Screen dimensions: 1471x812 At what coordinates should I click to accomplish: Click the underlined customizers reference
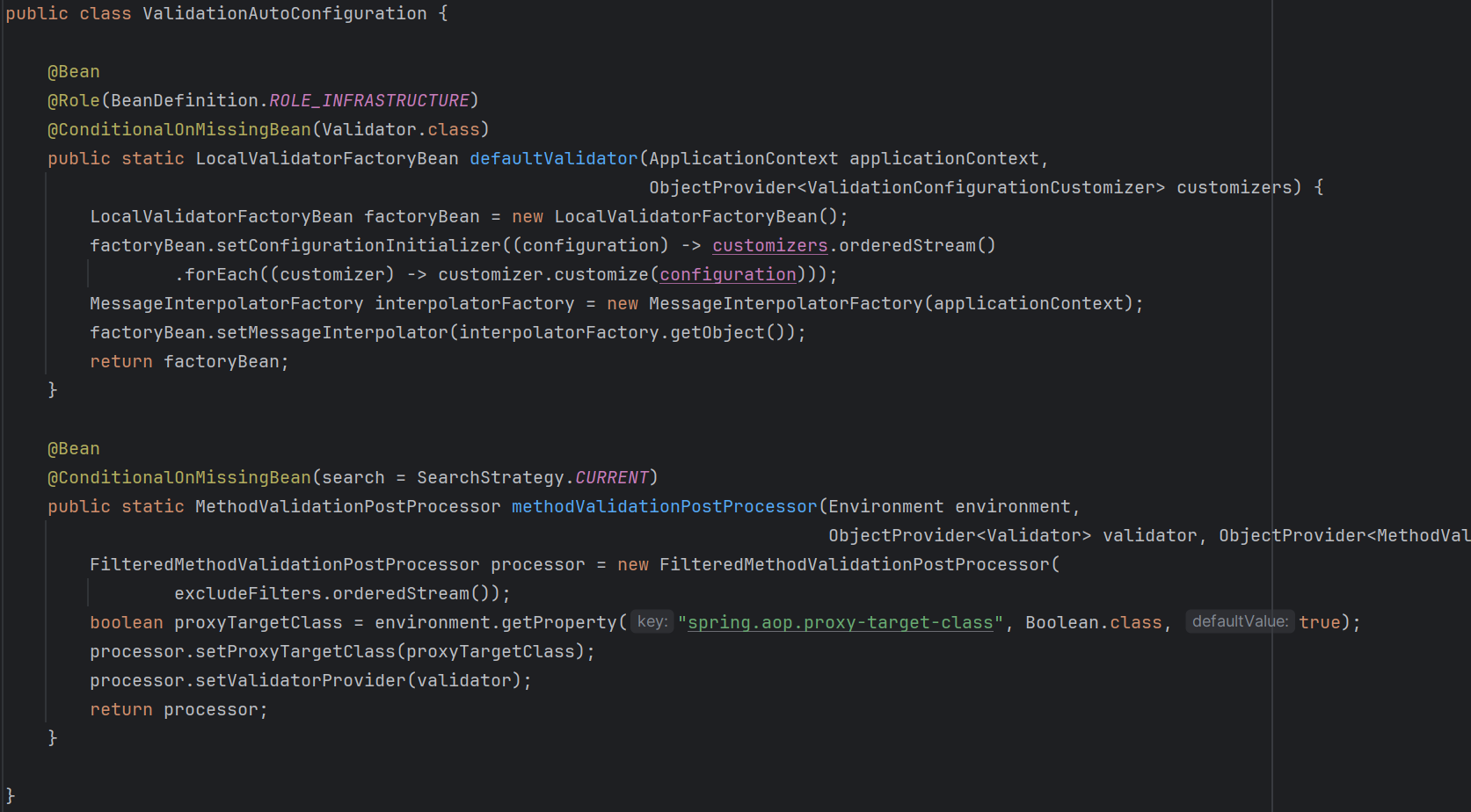click(770, 245)
